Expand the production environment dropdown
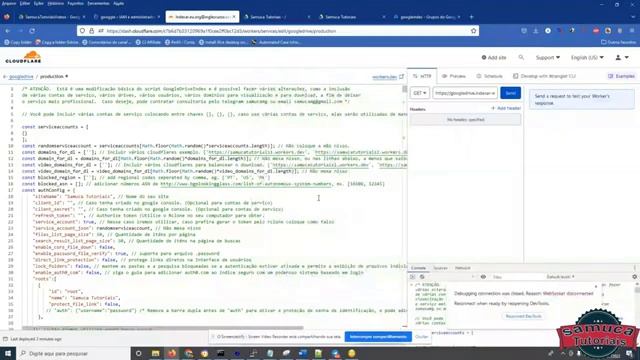The height and width of the screenshot is (360, 640). [54, 76]
